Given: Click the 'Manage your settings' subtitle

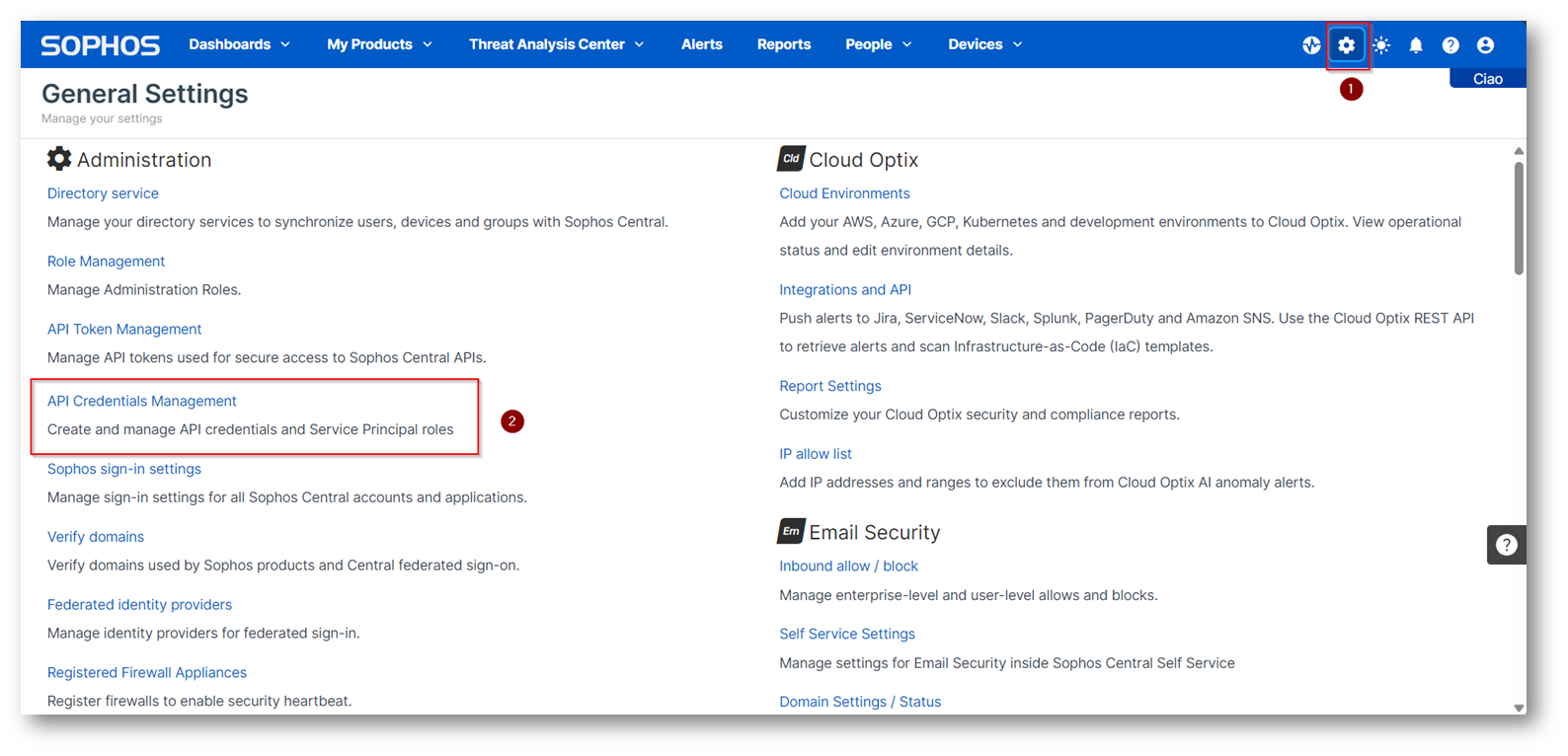Looking at the screenshot, I should (x=102, y=118).
